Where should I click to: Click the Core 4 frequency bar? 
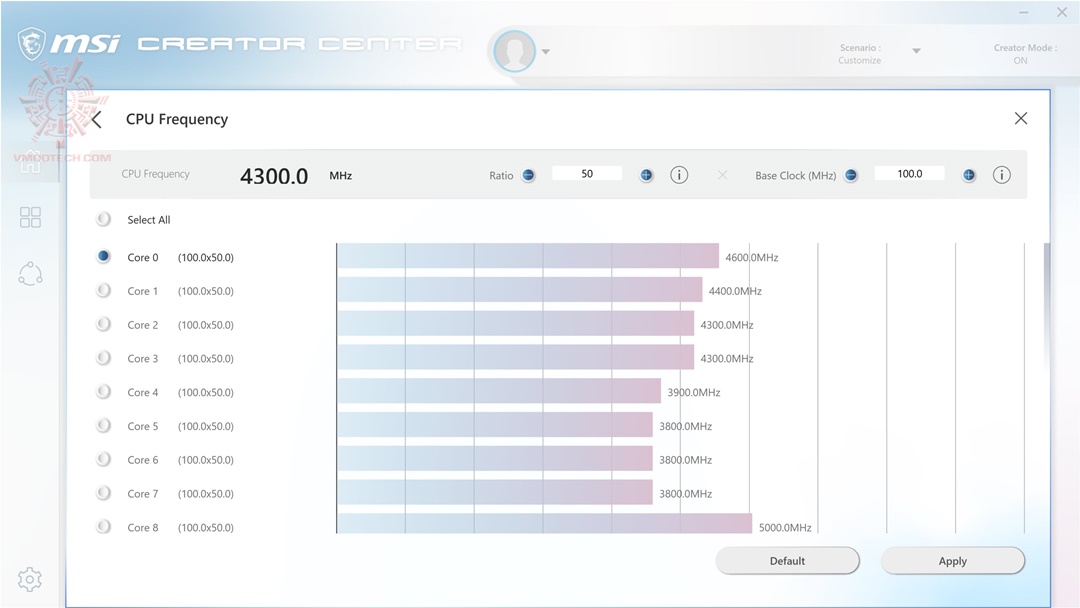point(499,391)
